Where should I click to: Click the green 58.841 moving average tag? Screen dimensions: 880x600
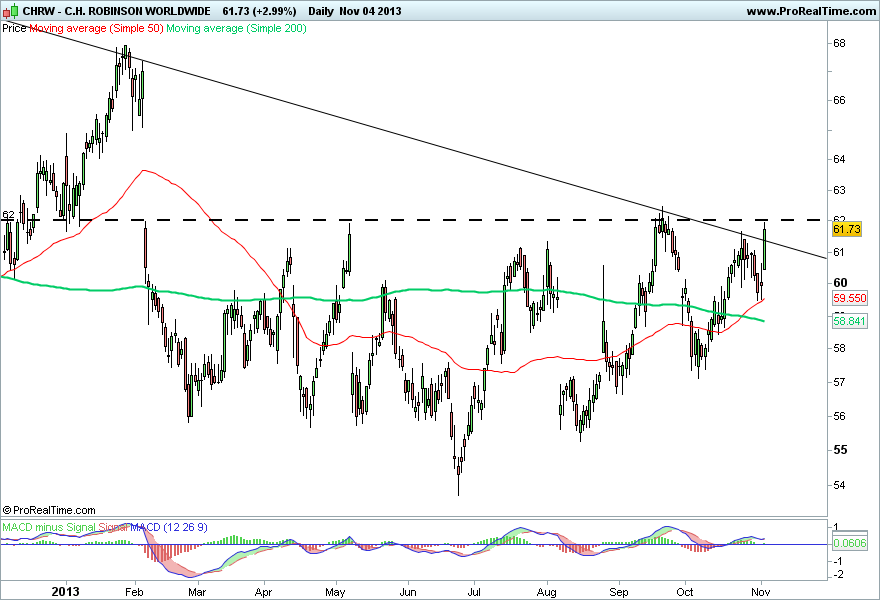click(x=850, y=321)
